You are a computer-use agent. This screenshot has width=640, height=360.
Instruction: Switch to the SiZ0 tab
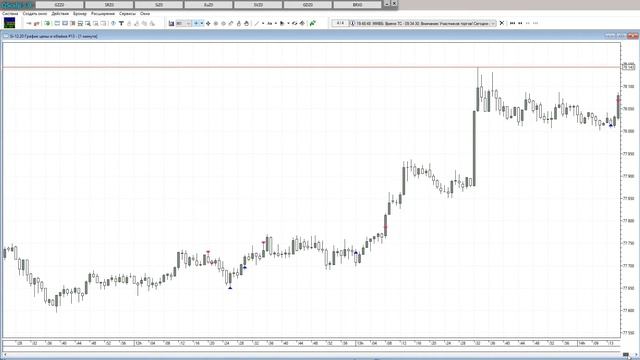[x=159, y=5]
